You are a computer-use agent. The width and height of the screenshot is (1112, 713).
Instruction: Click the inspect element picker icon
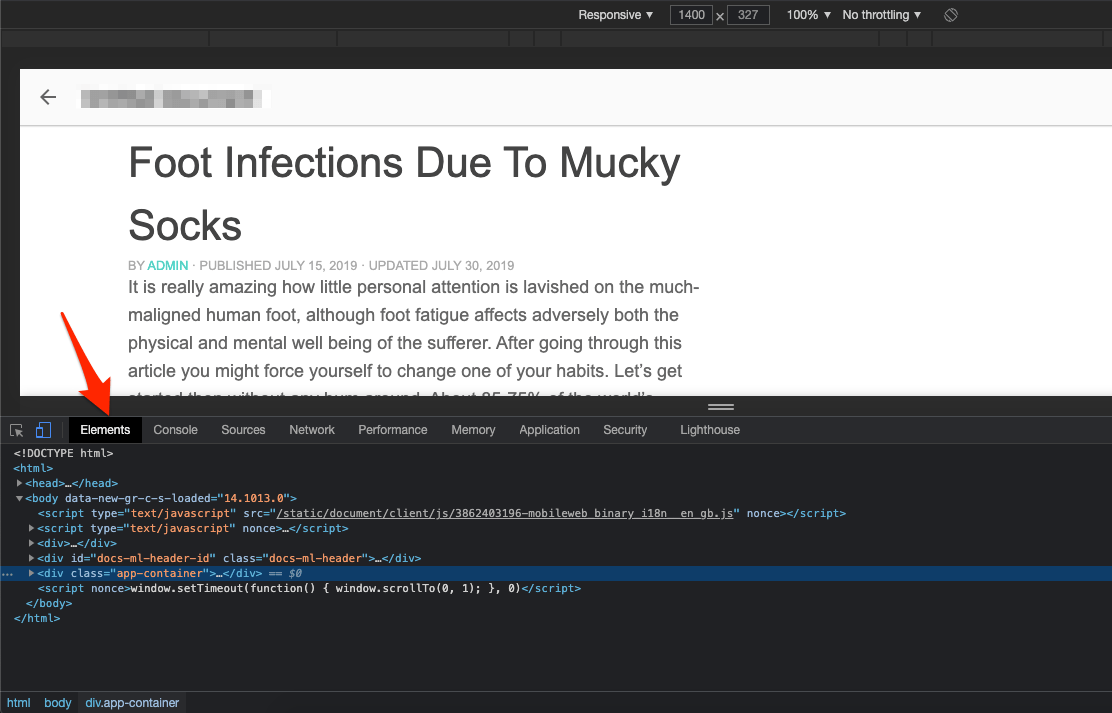[x=16, y=430]
